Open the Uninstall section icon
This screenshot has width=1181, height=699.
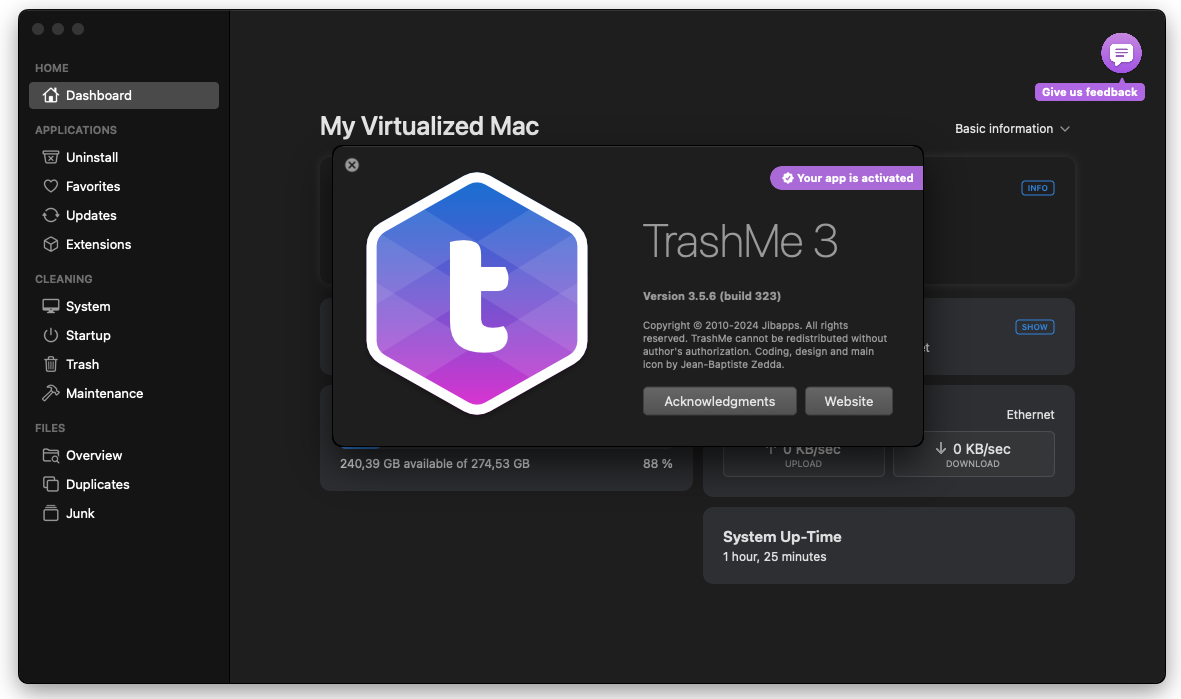click(x=51, y=158)
